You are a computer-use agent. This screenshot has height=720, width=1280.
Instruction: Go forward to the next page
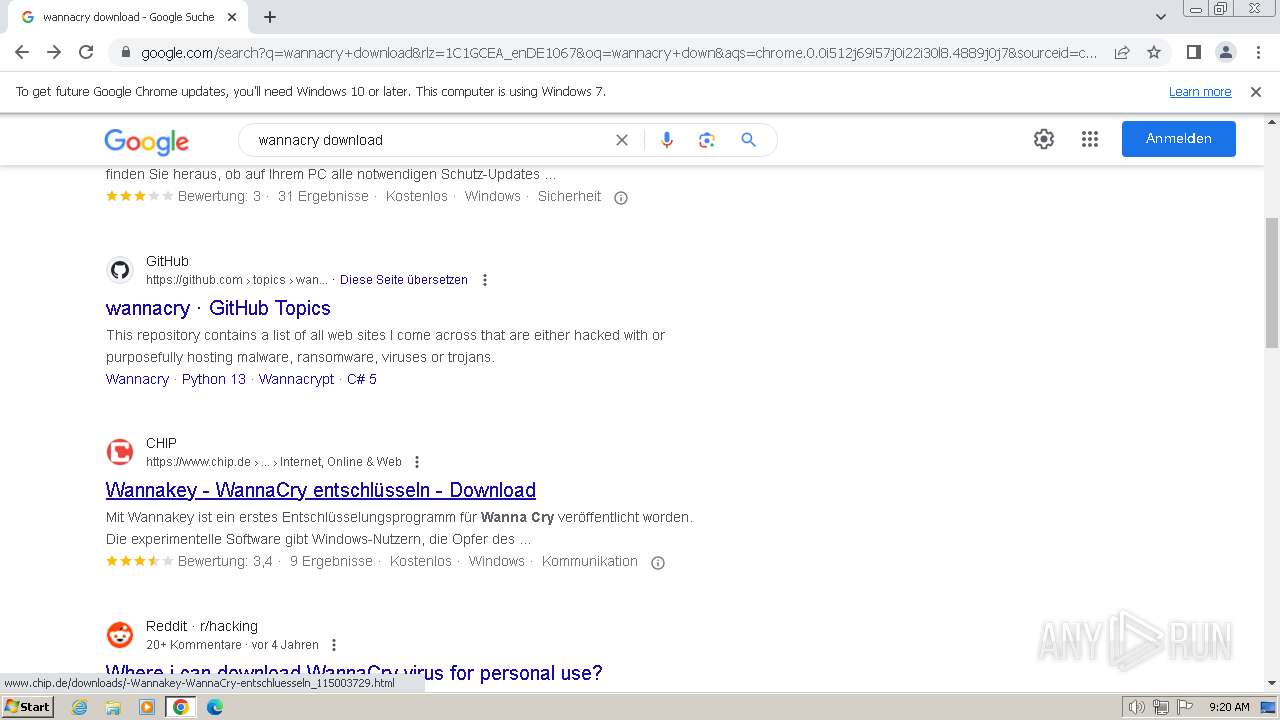[x=54, y=52]
